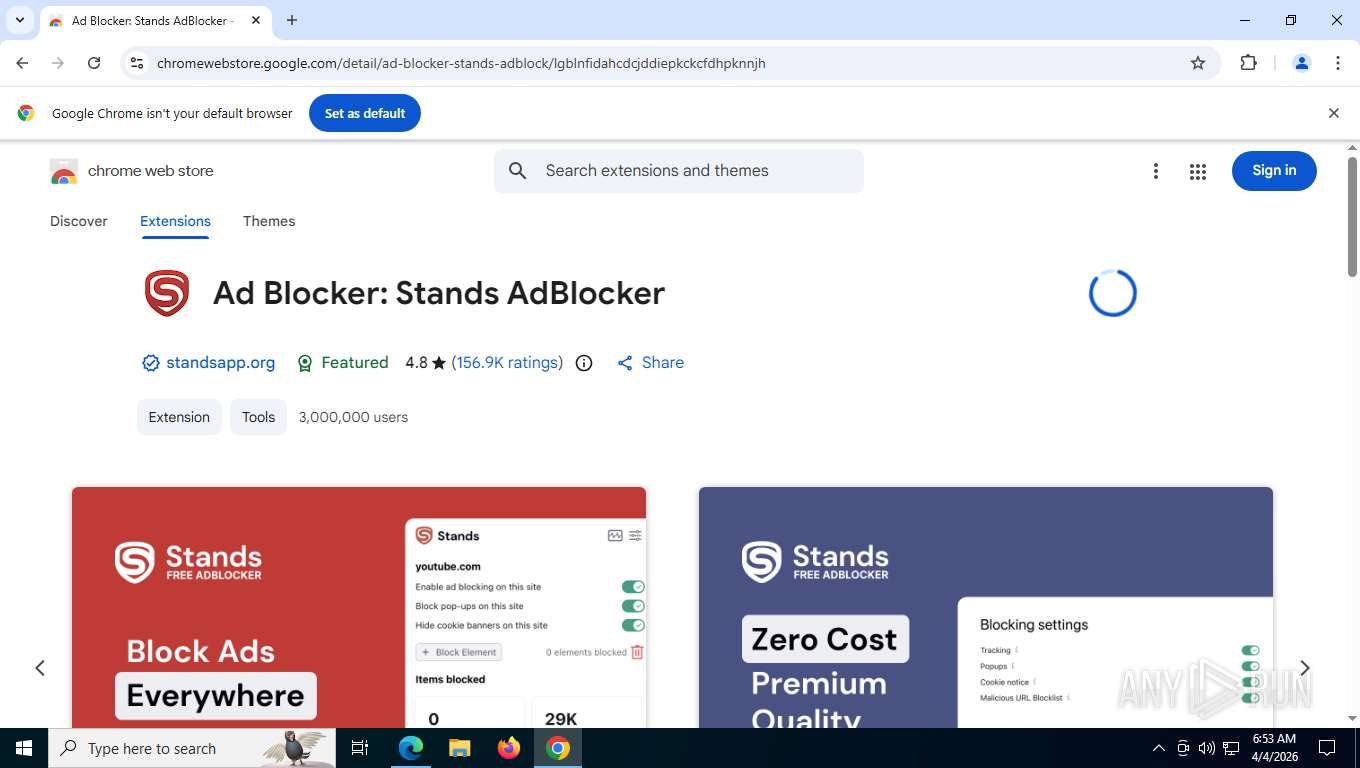Select the Extension category chip
The height and width of the screenshot is (768, 1360).
(x=179, y=417)
